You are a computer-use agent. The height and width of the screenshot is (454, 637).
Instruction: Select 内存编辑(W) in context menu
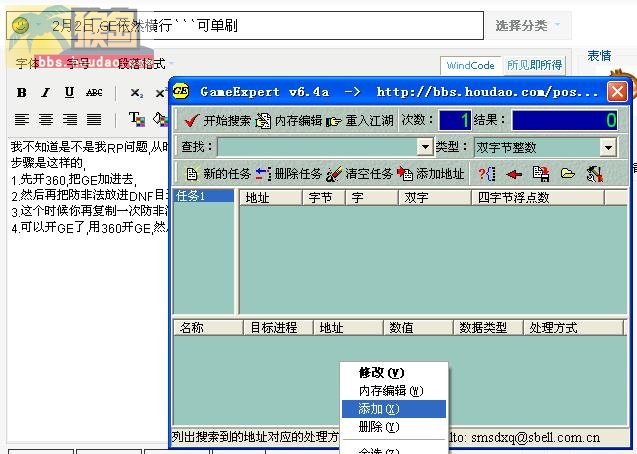(x=394, y=391)
